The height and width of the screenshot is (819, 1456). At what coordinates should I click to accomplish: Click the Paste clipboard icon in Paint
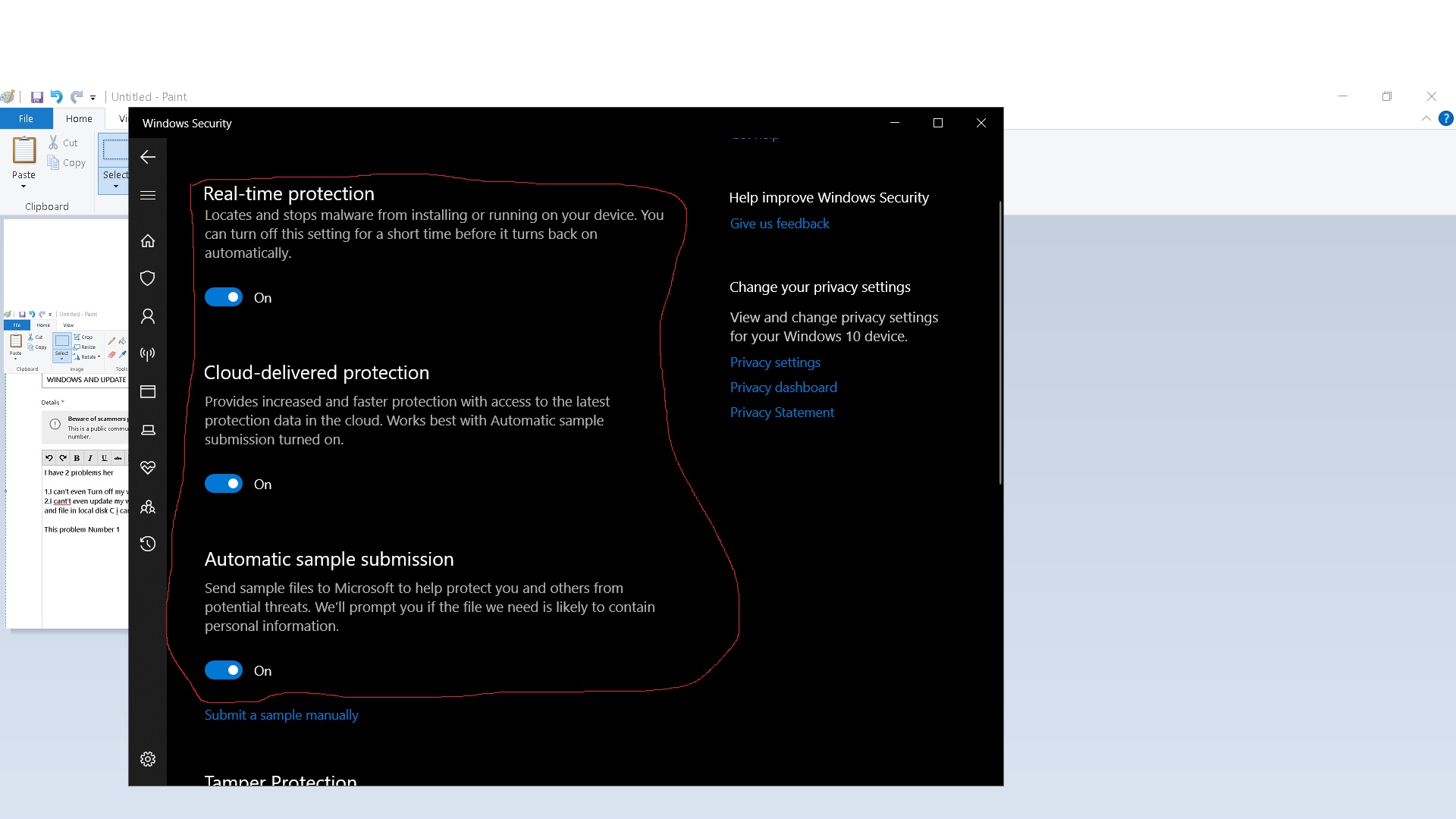(24, 150)
